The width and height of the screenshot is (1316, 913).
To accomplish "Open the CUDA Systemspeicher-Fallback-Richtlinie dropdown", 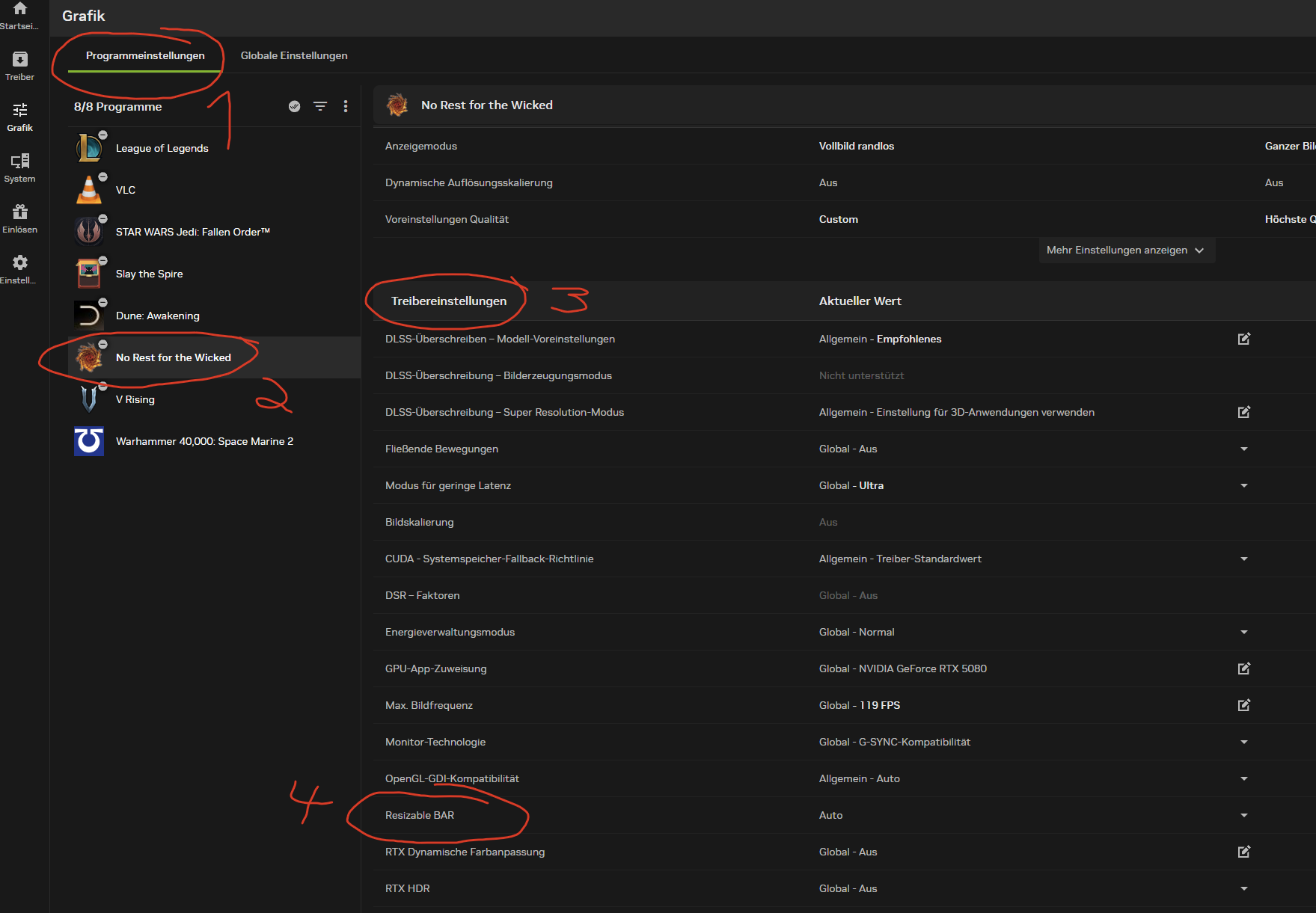I will [1244, 559].
